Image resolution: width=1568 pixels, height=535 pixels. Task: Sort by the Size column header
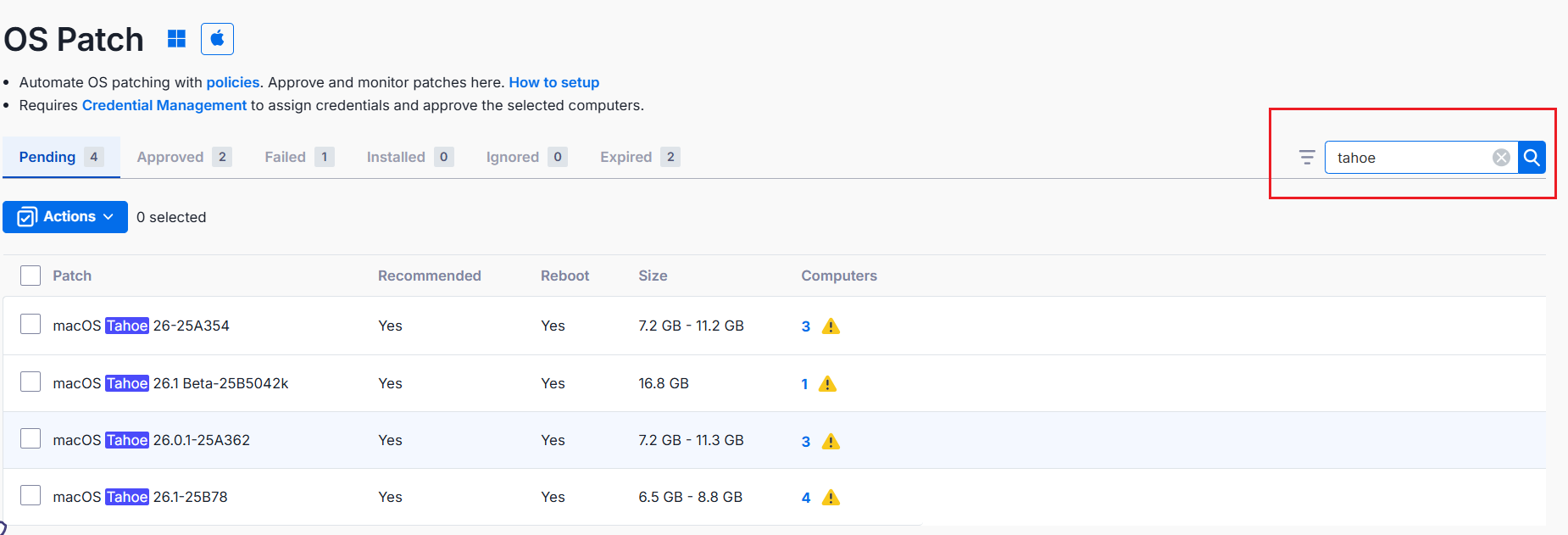click(x=653, y=276)
